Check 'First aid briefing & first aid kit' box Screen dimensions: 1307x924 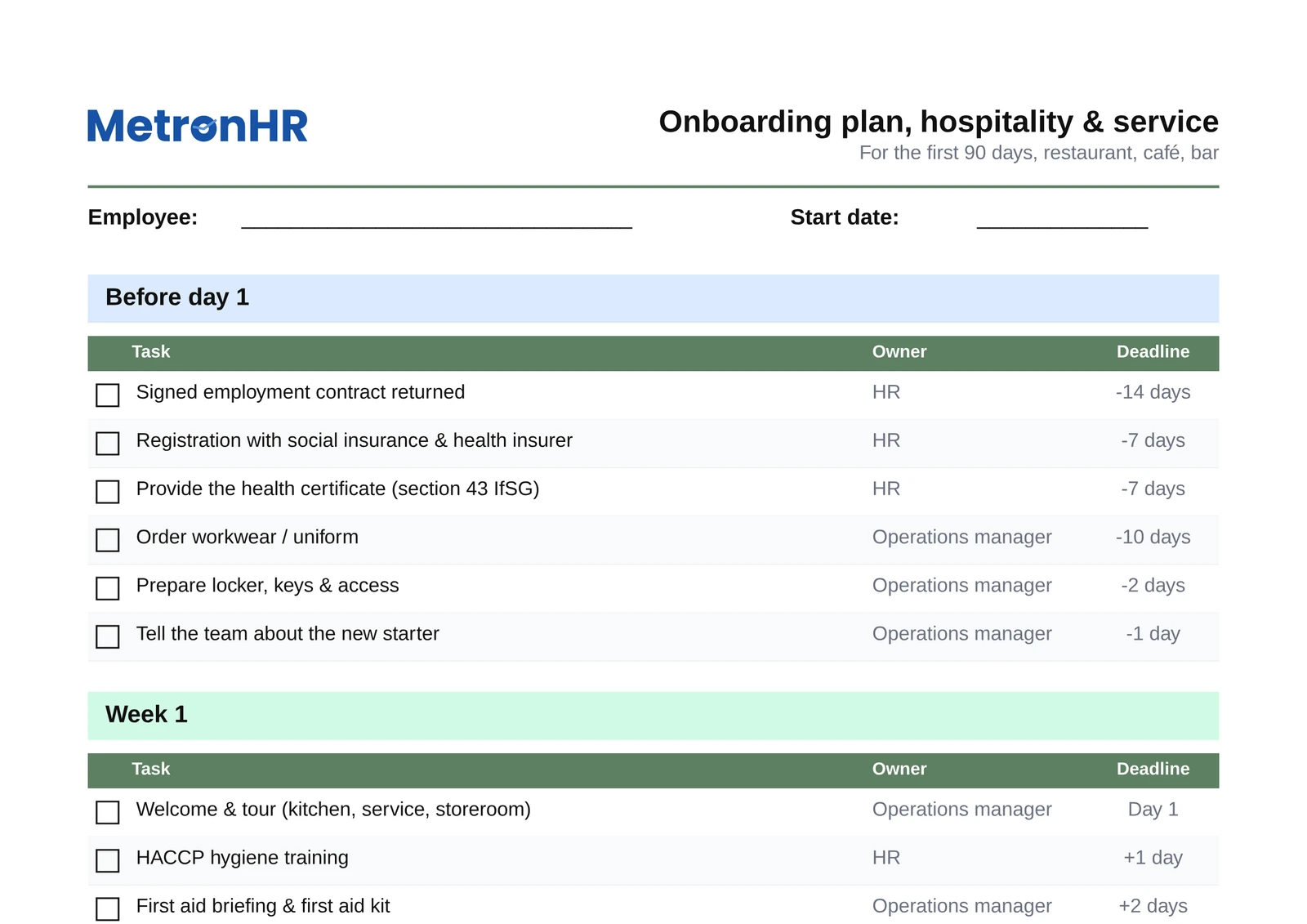click(x=108, y=908)
